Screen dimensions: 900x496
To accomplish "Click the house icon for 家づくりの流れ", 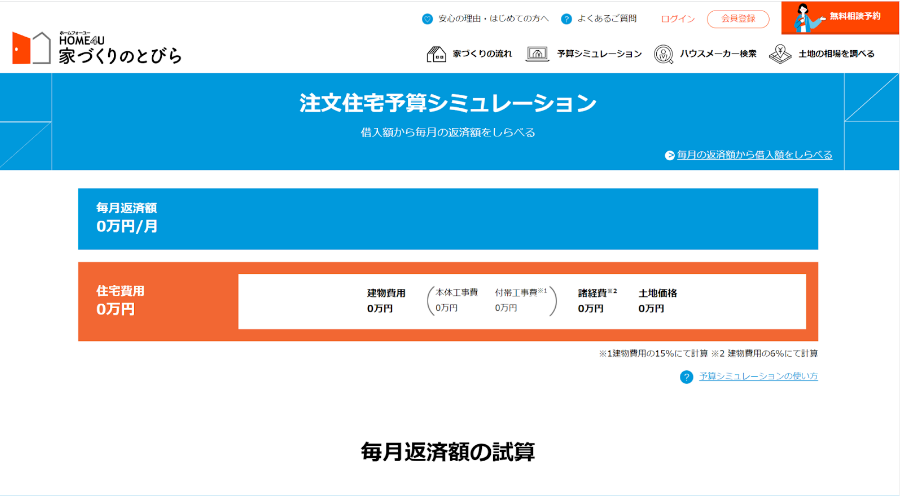I will click(436, 54).
